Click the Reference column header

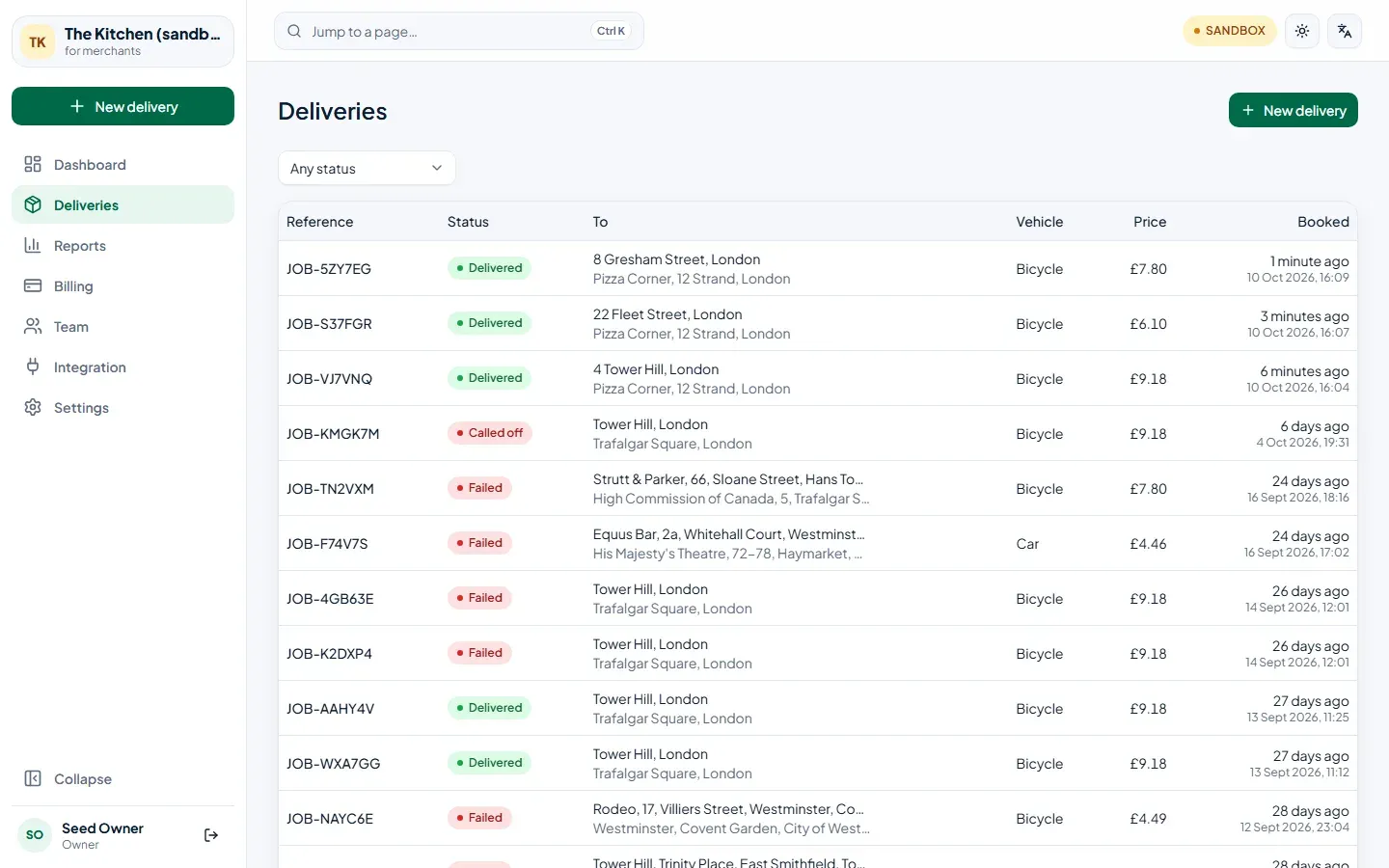click(320, 222)
